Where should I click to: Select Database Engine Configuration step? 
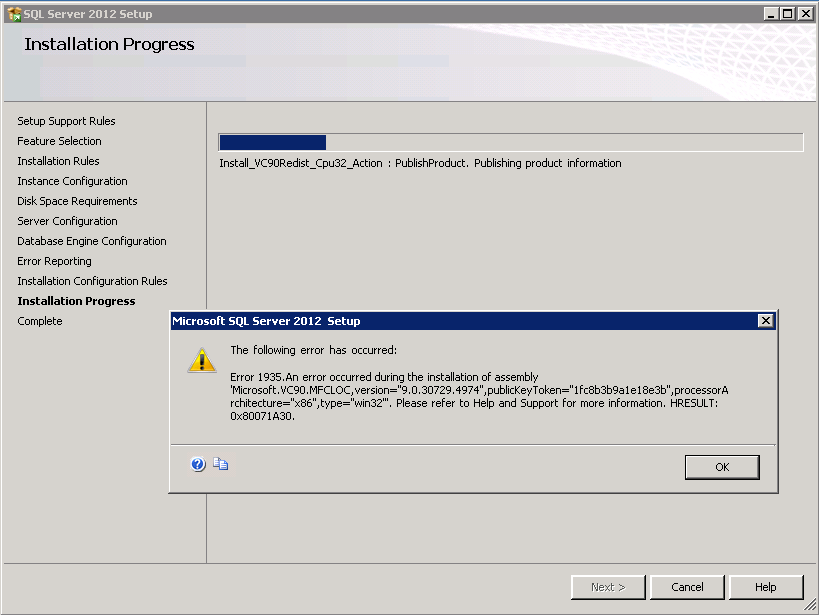point(92,241)
